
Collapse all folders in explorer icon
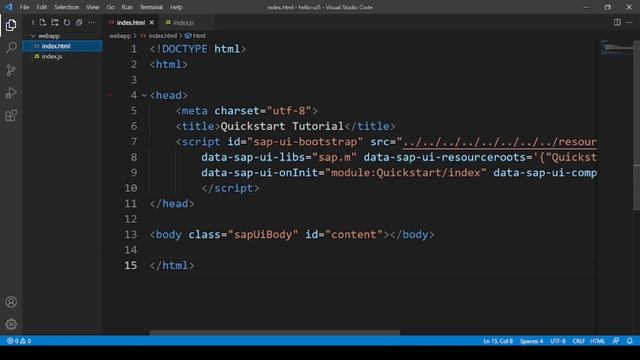coord(79,22)
